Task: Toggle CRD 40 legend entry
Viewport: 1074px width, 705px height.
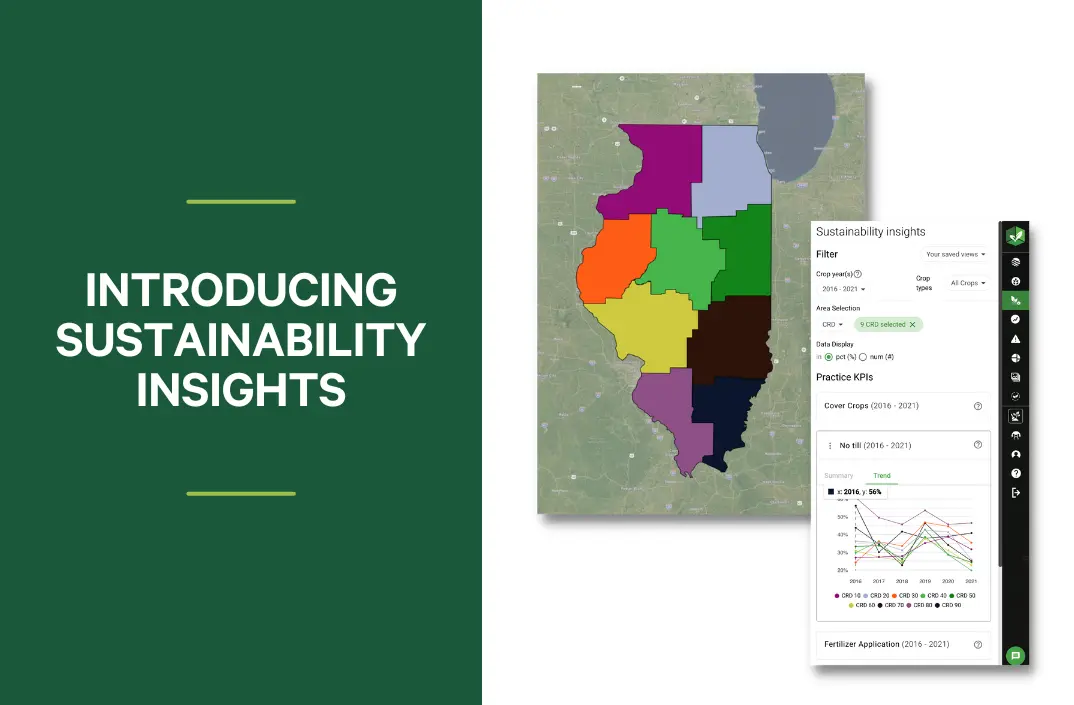Action: tap(934, 596)
